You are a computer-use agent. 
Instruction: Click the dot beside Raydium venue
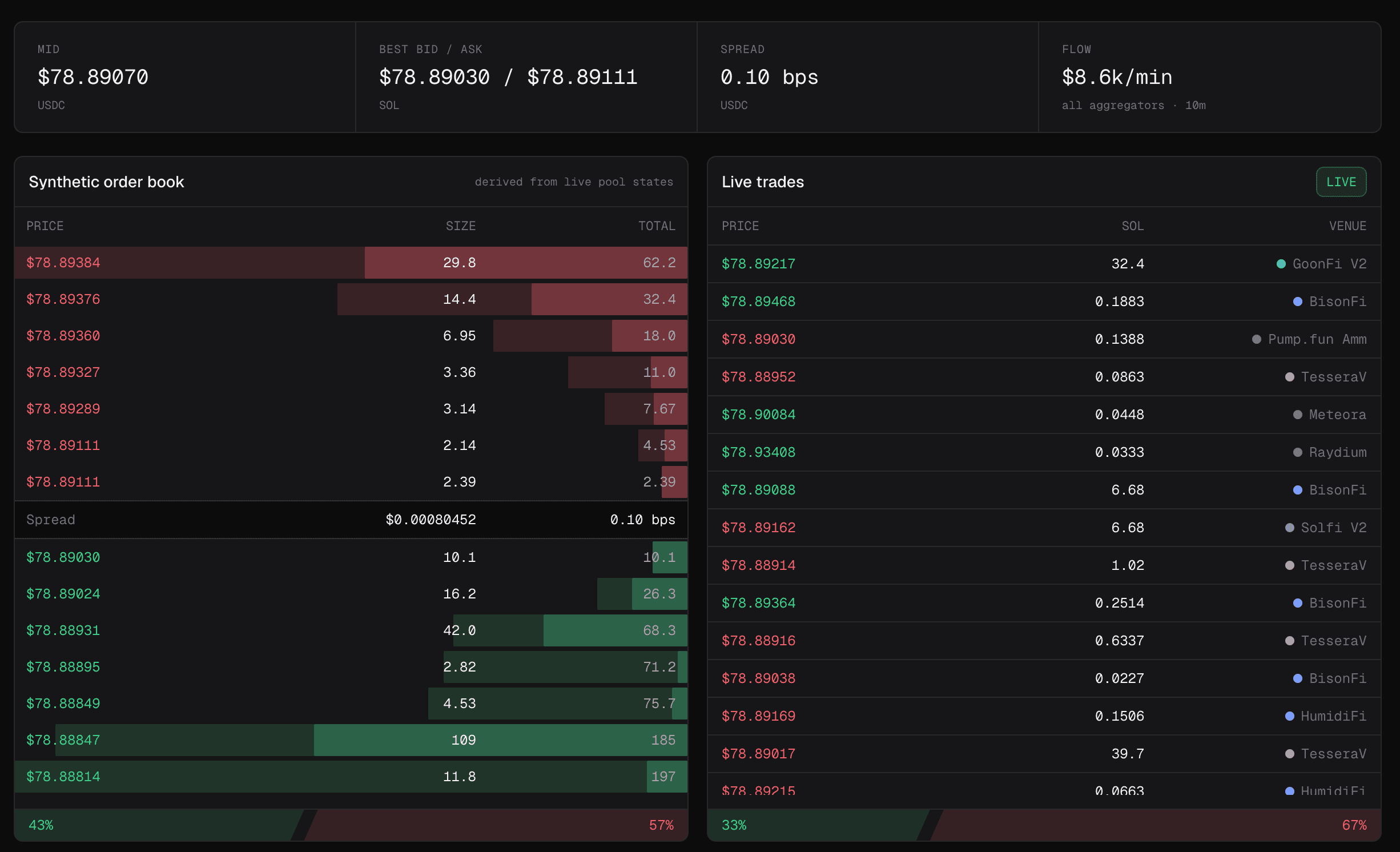pyautogui.click(x=1297, y=452)
